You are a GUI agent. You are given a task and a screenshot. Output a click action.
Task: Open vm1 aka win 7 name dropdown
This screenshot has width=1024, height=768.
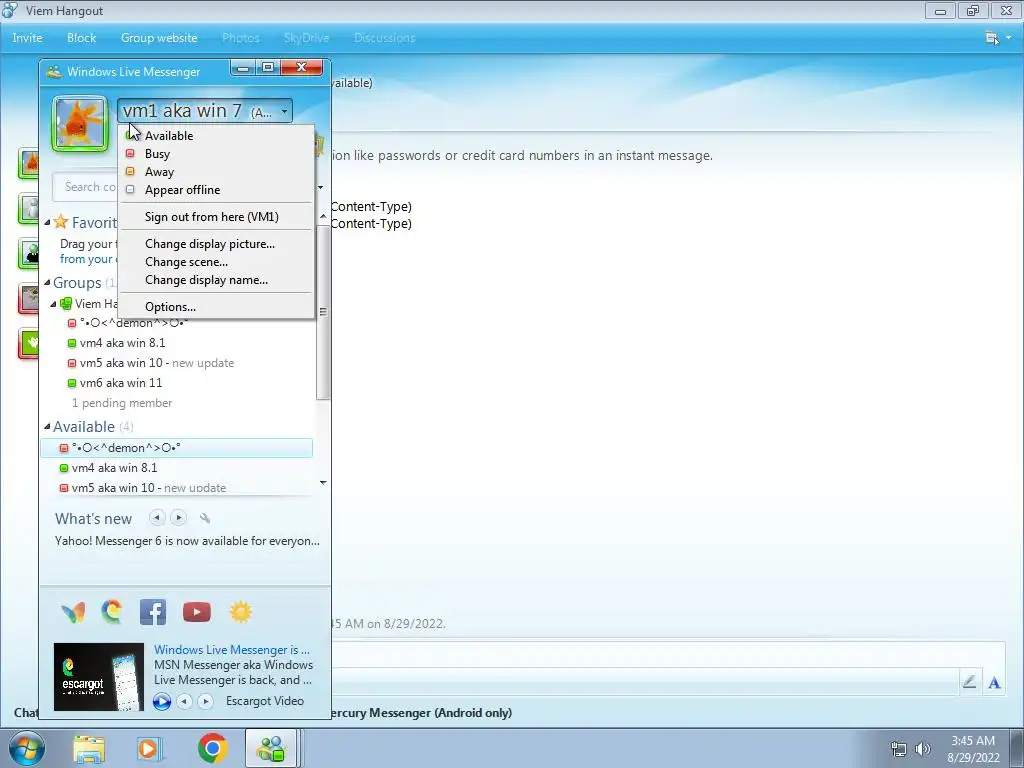(205, 111)
